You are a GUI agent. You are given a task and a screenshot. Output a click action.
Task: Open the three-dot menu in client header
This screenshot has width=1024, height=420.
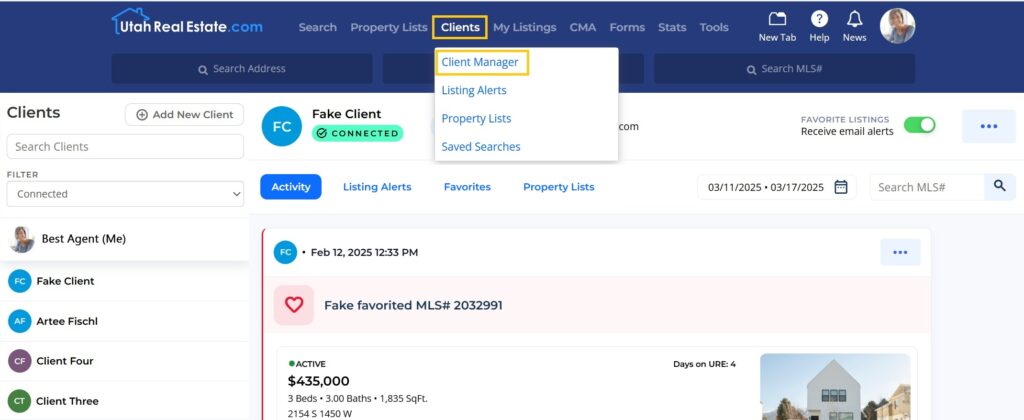[988, 127]
